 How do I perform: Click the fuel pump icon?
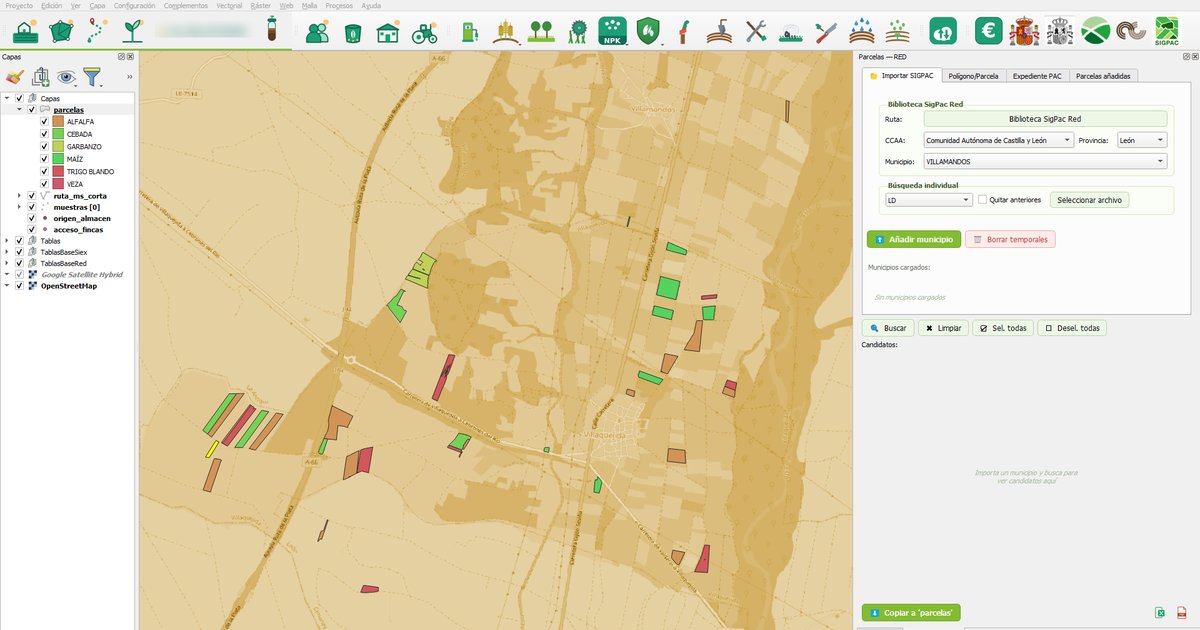(469, 32)
